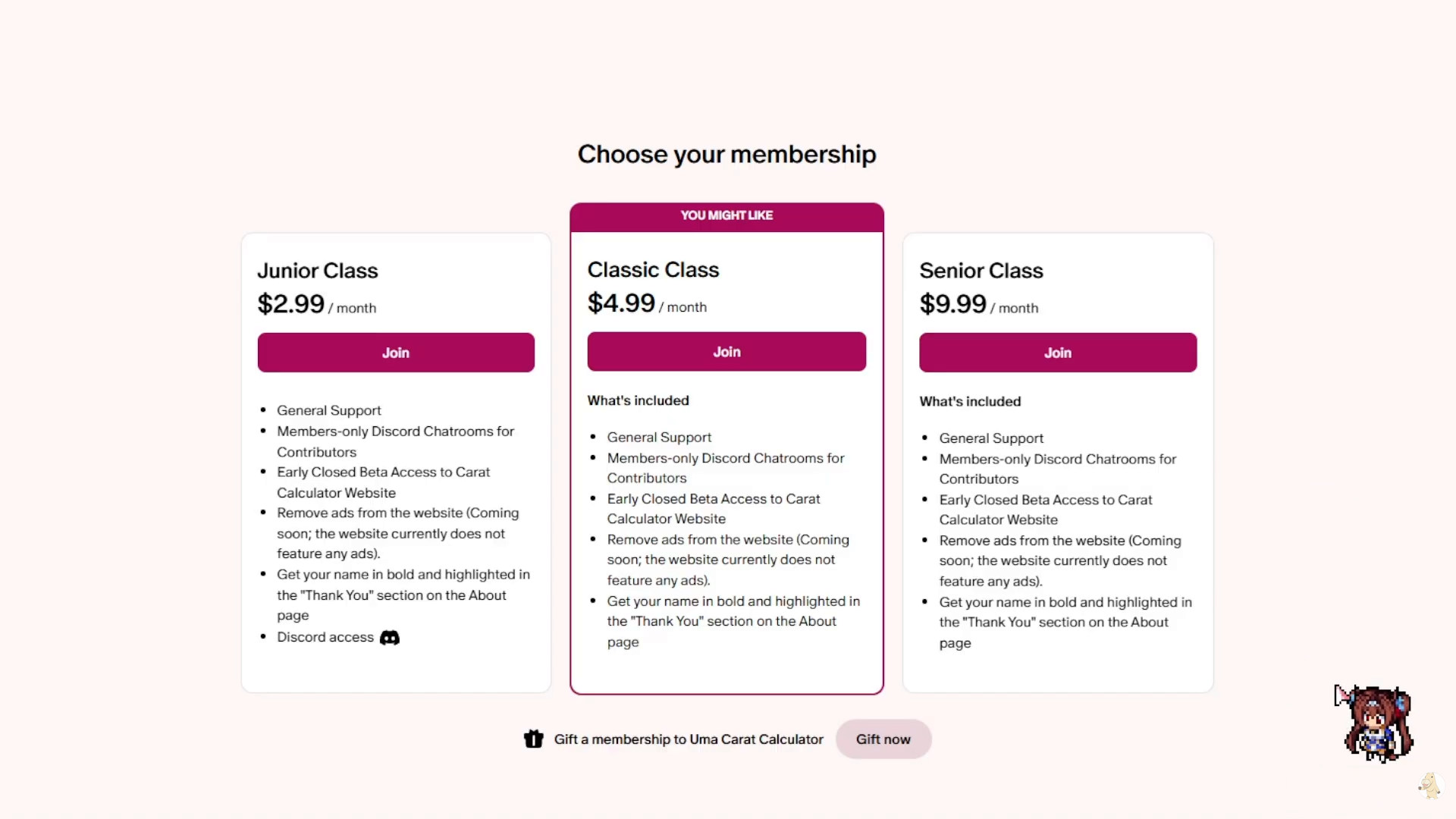Click the pixel-art horse girl mascot
1456x819 pixels.
[1378, 724]
